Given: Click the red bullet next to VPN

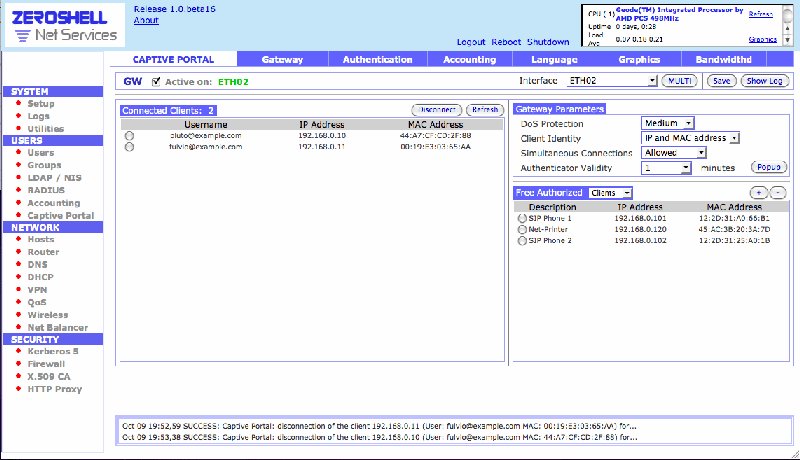Looking at the screenshot, I should [18, 290].
